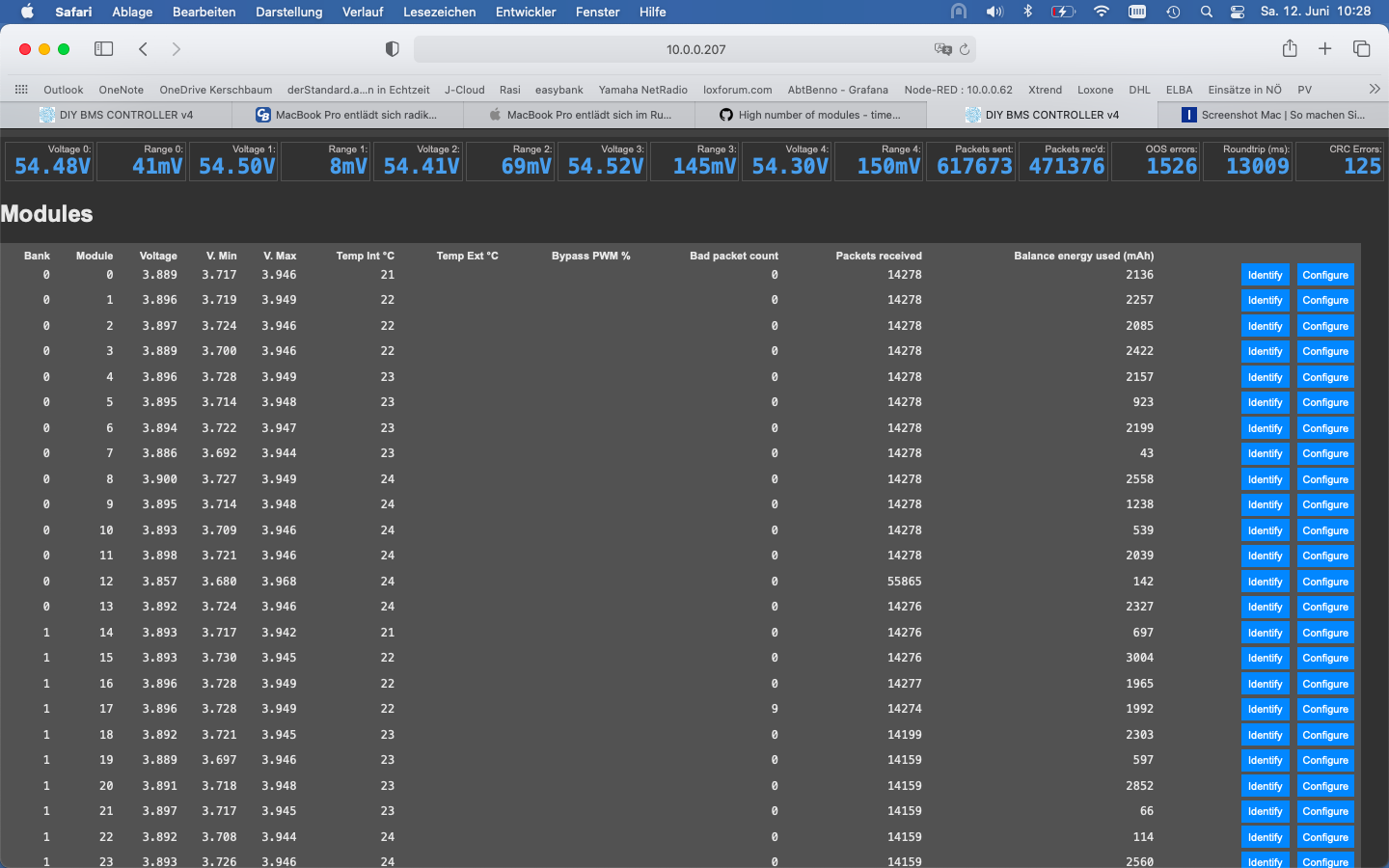Show more bookmarks with double chevron
Image resolution: width=1389 pixels, height=868 pixels.
point(1375,89)
